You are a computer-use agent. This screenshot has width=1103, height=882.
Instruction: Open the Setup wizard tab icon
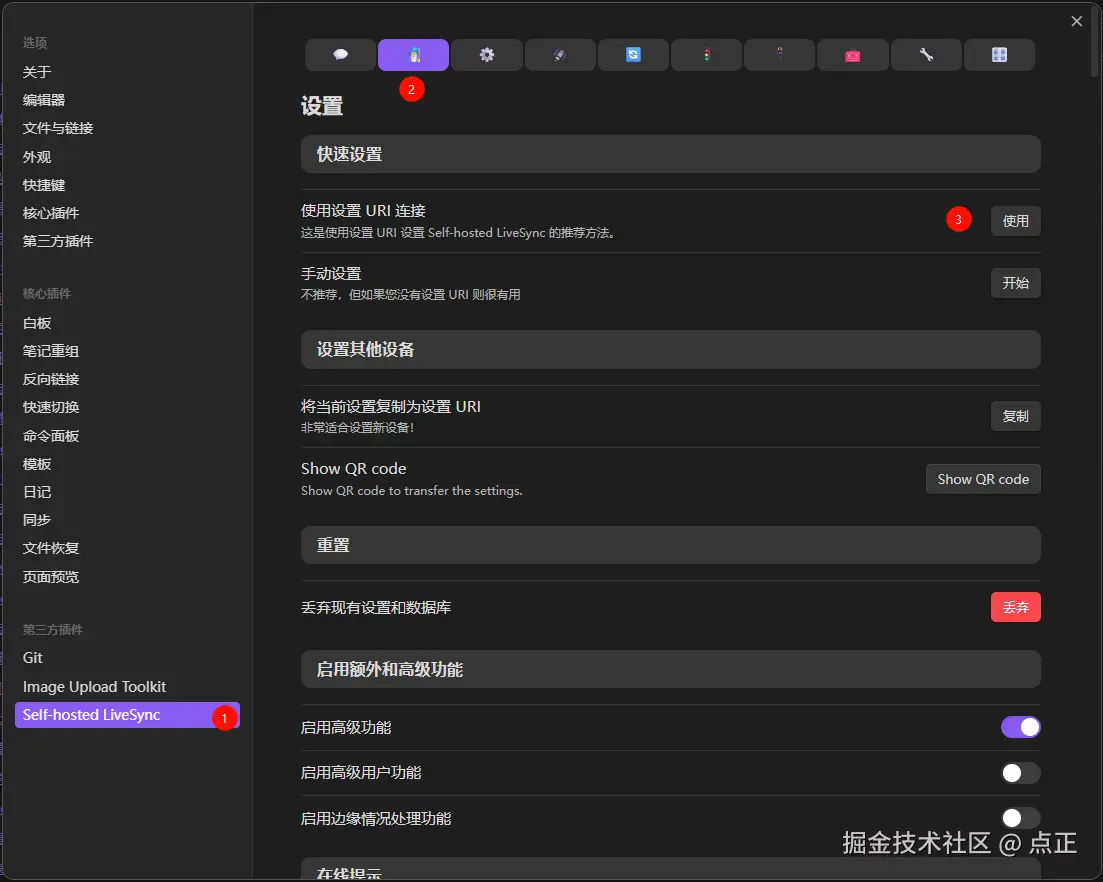pyautogui.click(x=413, y=55)
